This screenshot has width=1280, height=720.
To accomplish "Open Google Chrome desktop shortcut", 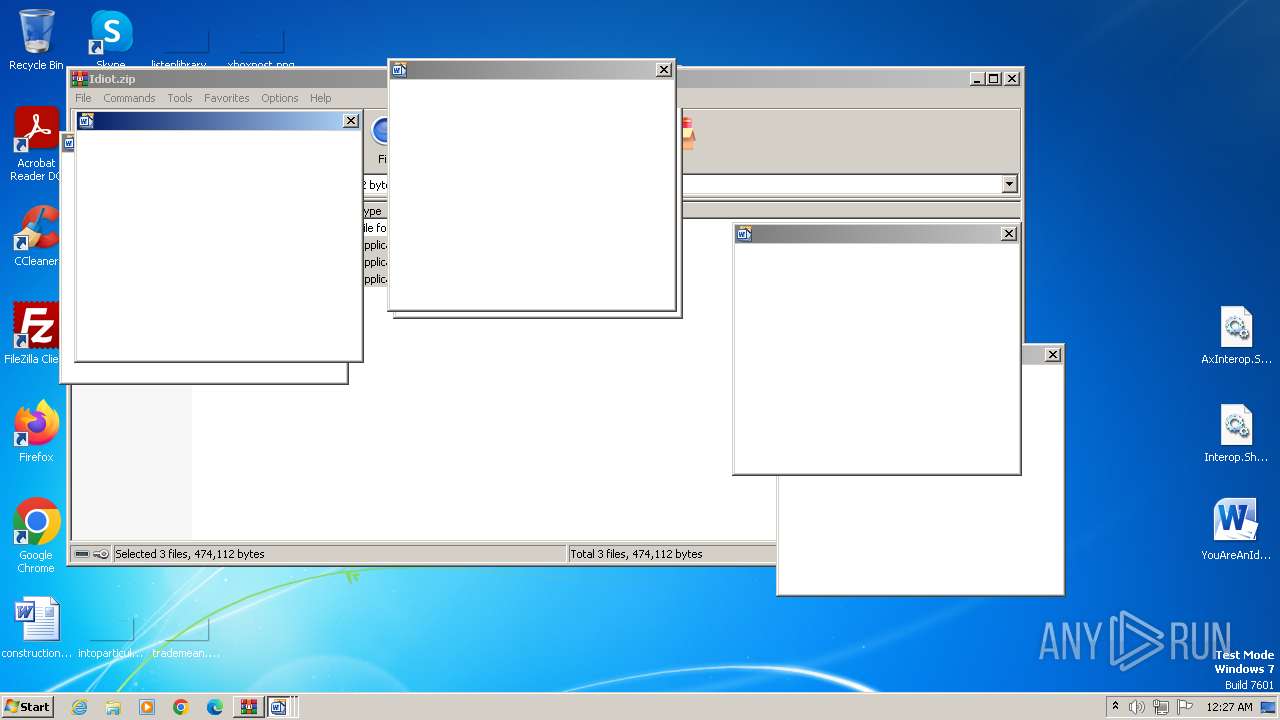I will (36, 535).
